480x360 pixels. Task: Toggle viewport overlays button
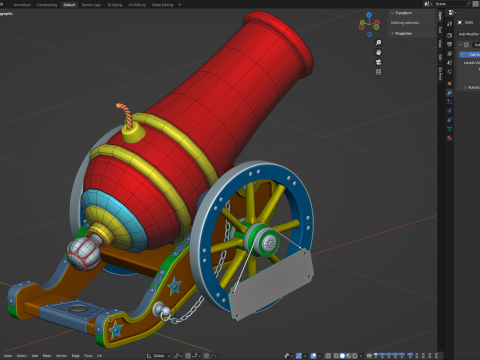click(314, 356)
